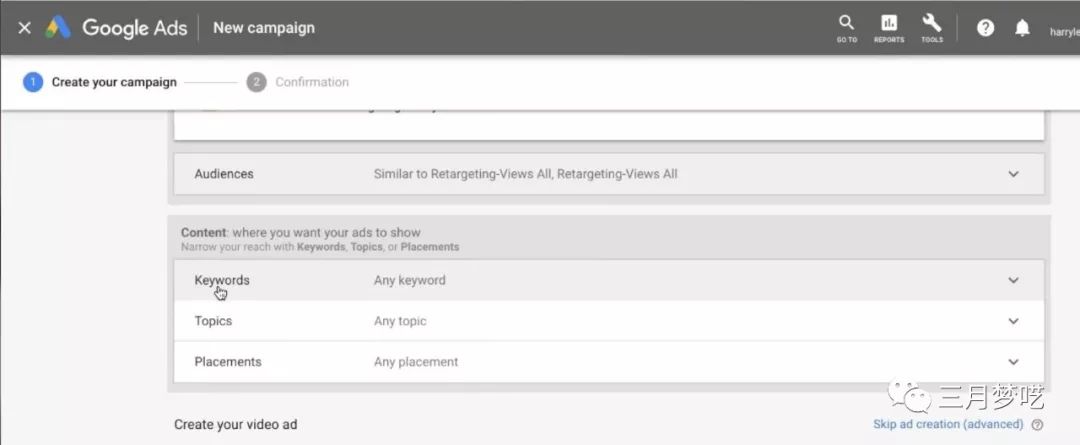Image resolution: width=1080 pixels, height=445 pixels.
Task: Go to step 1 Create your campaign
Action: pos(100,82)
